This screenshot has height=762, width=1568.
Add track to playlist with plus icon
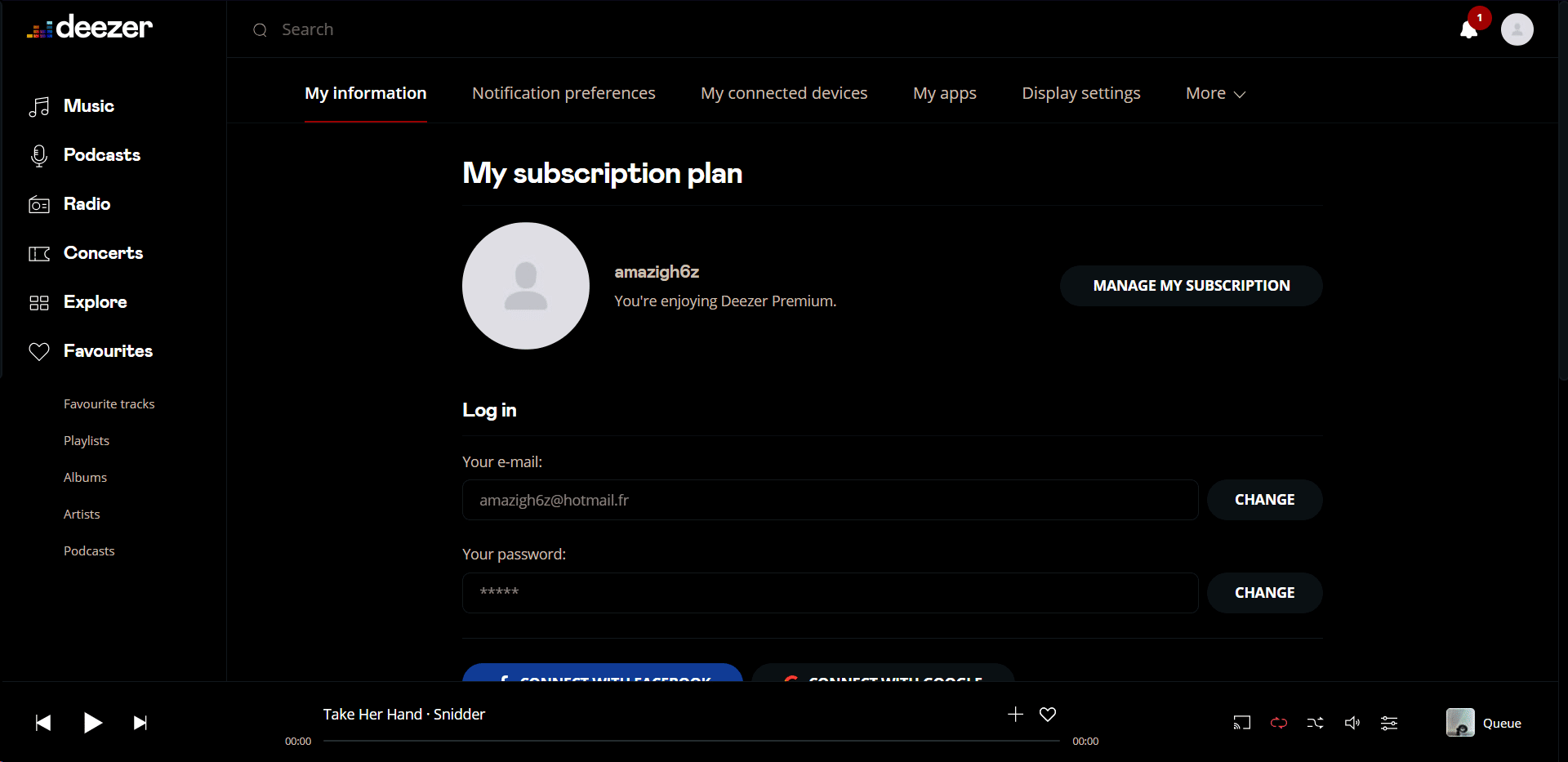click(x=1015, y=715)
